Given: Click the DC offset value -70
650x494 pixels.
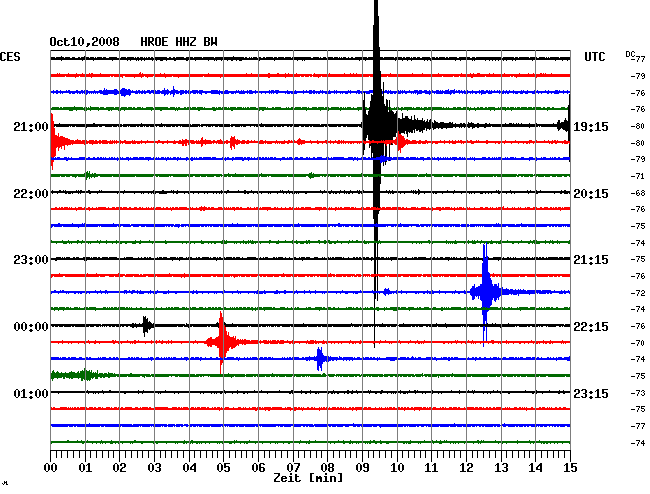Looking at the screenshot, I should click(x=638, y=343).
